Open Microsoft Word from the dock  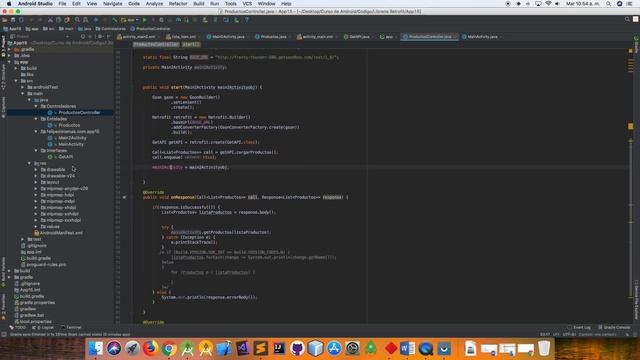(x=407, y=348)
